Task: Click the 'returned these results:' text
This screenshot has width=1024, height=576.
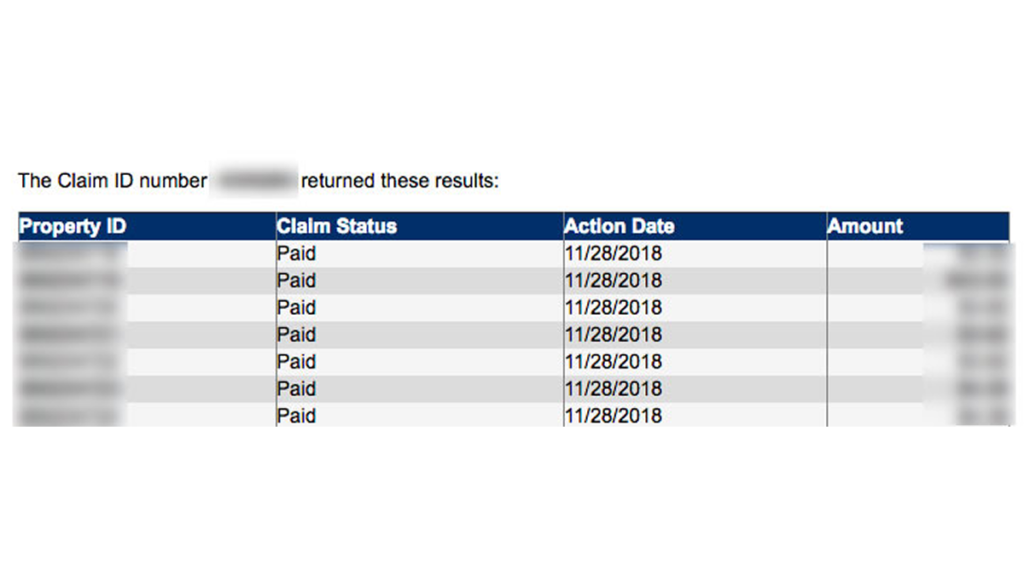Action: 400,181
